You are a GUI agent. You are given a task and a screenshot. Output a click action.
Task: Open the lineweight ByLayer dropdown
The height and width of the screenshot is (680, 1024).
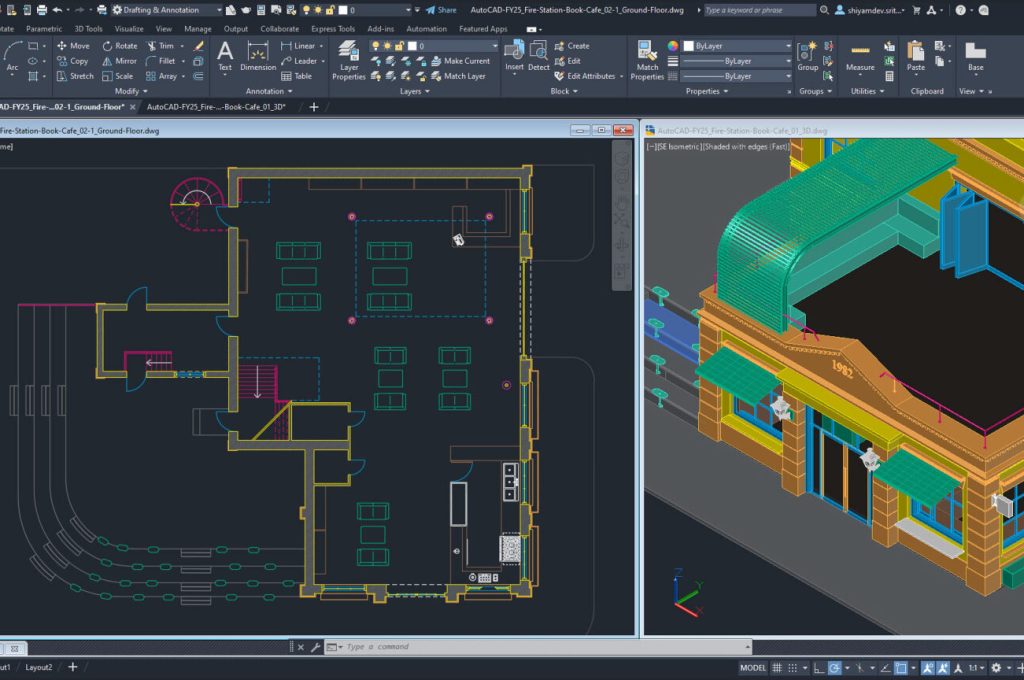coord(737,61)
